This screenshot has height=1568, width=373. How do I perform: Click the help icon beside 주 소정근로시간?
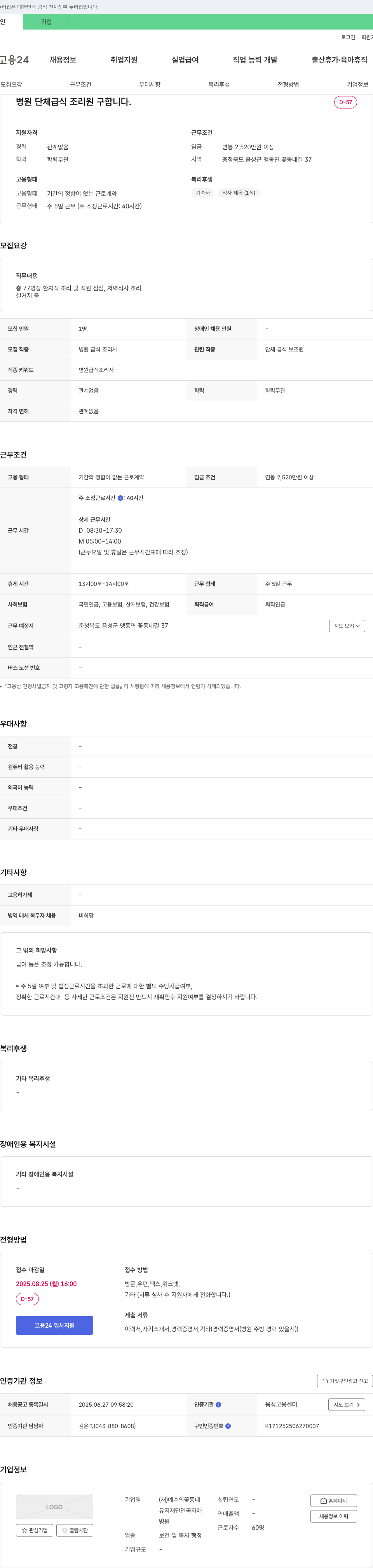pyautogui.click(x=120, y=498)
